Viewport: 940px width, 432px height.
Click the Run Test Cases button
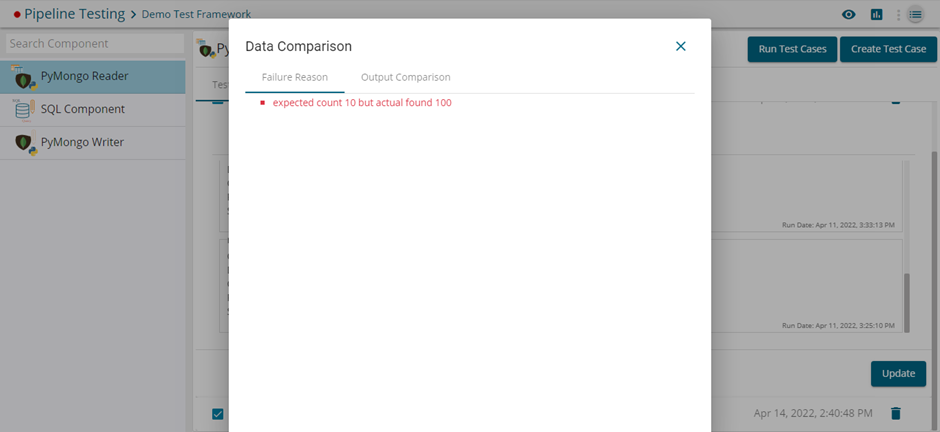[793, 49]
